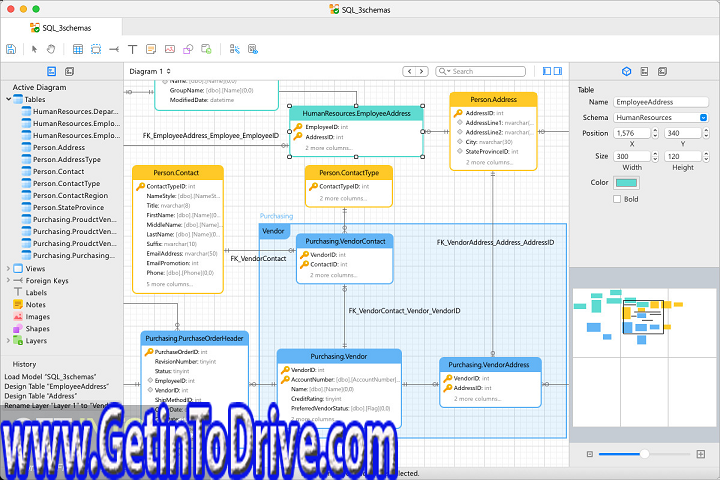Click the turquoise Color swatch
720x480 pixels.
tap(626, 183)
